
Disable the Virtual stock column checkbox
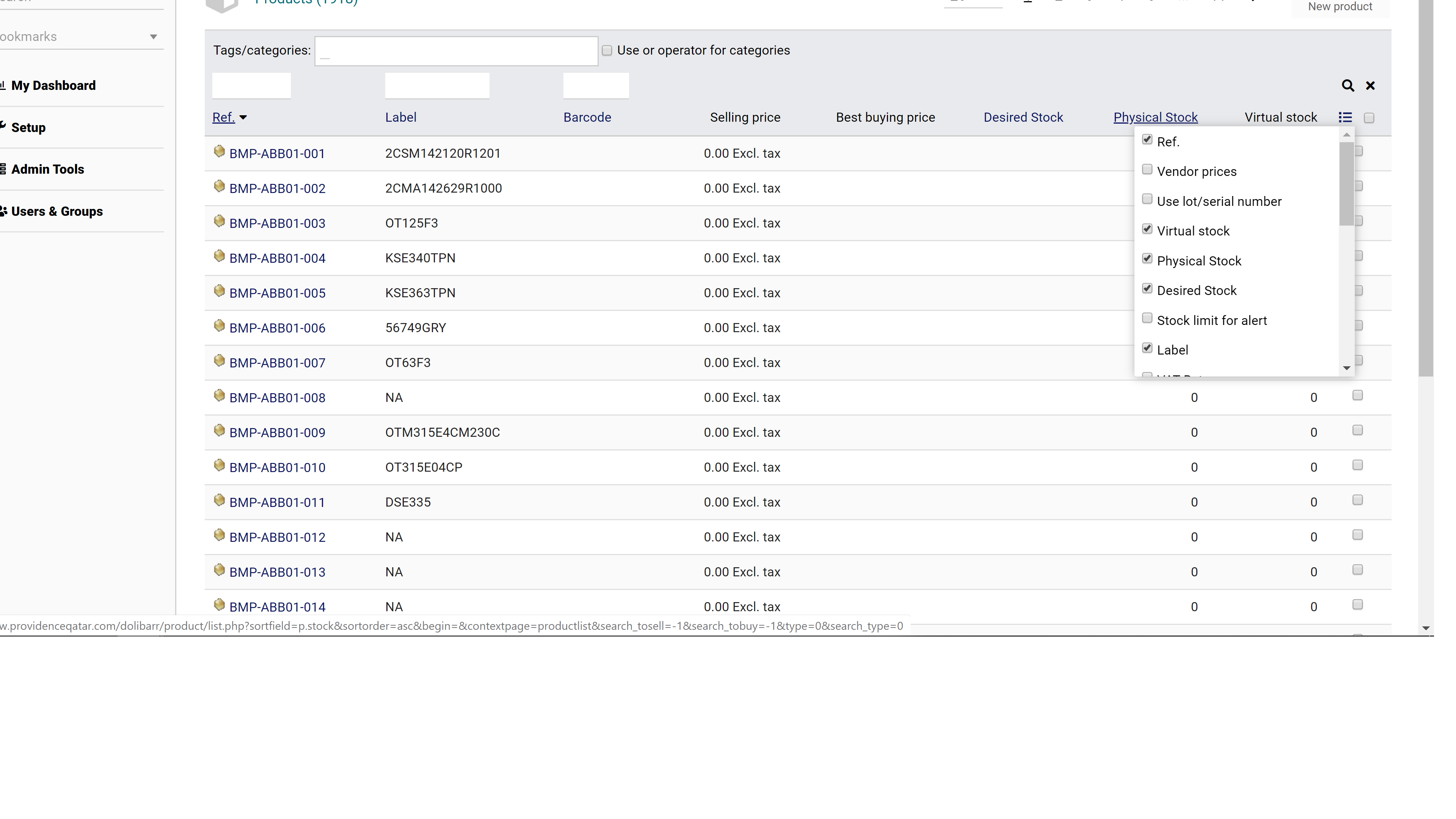(x=1147, y=228)
